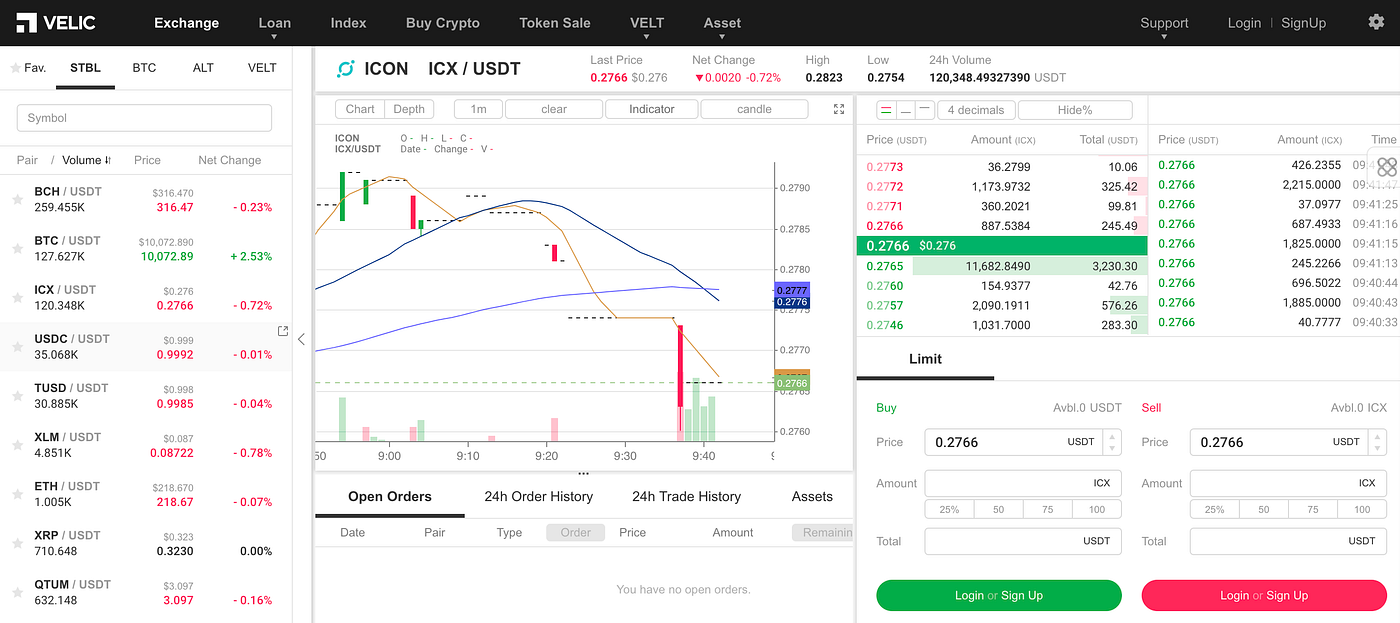Click the green Login or Sign Up button

tap(999, 595)
